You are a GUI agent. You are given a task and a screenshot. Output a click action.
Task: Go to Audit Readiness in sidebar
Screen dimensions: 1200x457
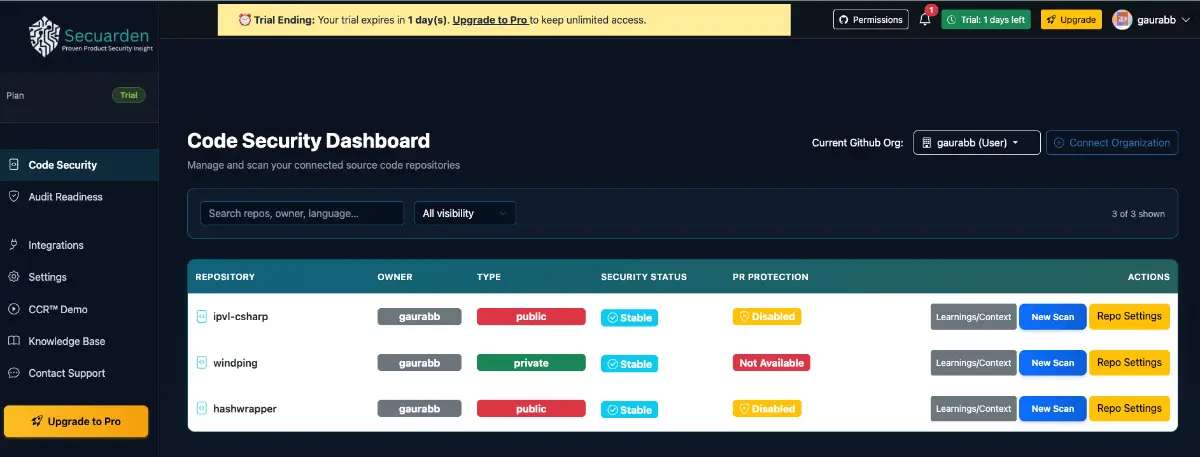(65, 197)
